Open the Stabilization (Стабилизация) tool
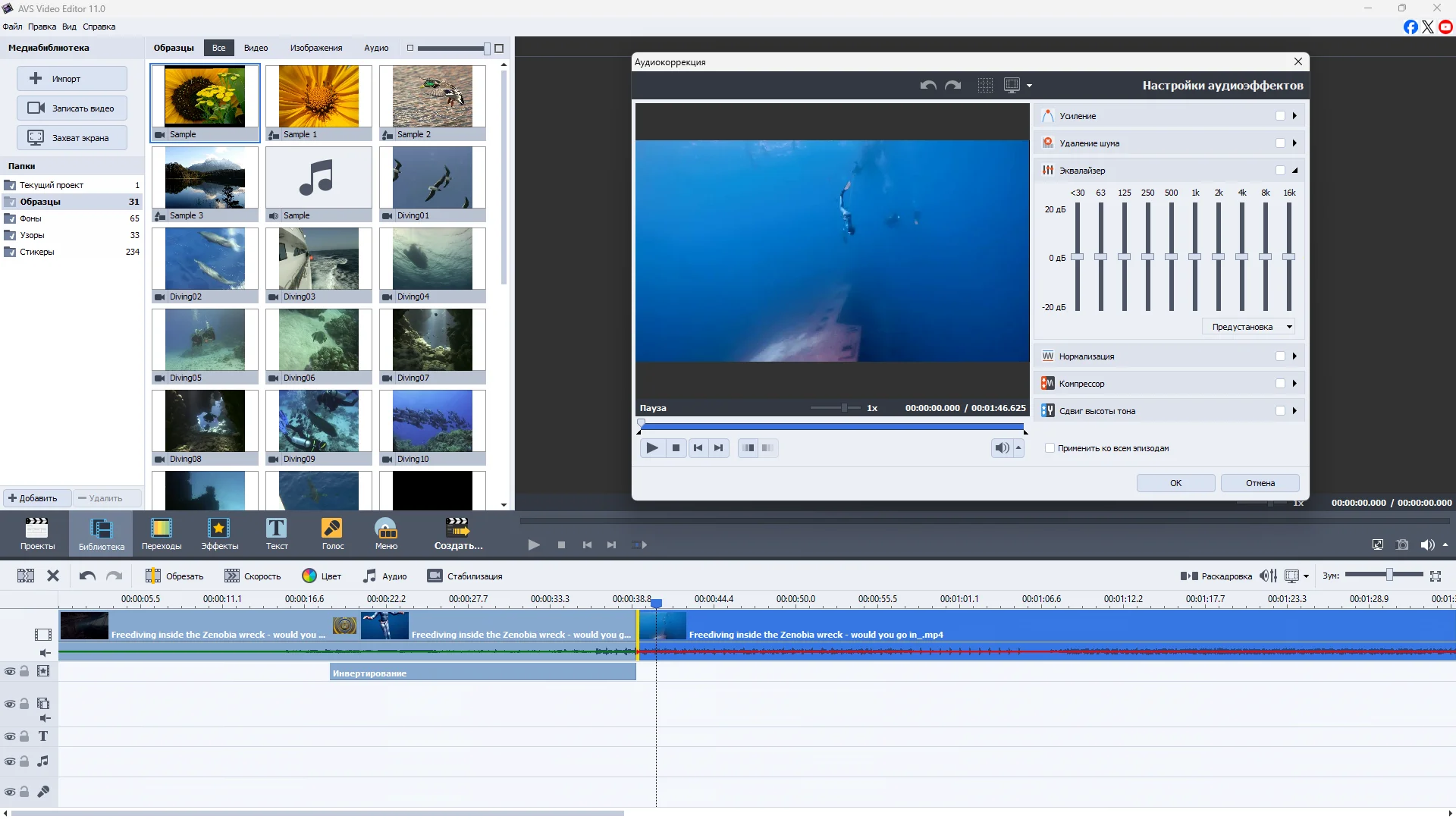The width and height of the screenshot is (1456, 819). click(464, 576)
